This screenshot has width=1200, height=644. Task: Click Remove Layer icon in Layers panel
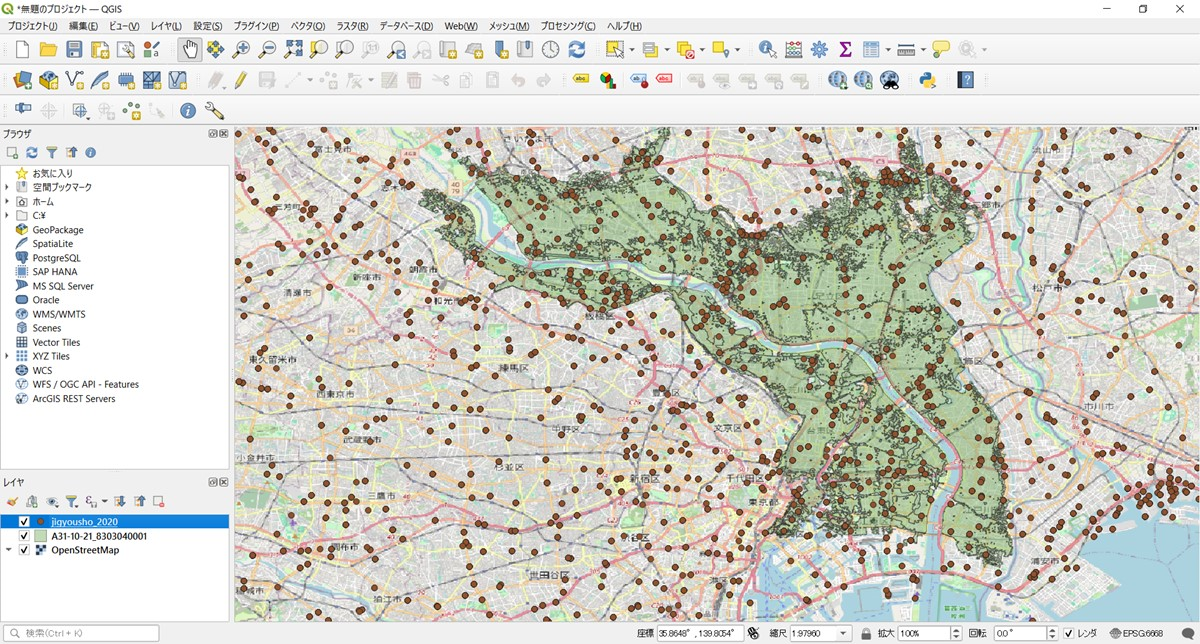coord(158,501)
